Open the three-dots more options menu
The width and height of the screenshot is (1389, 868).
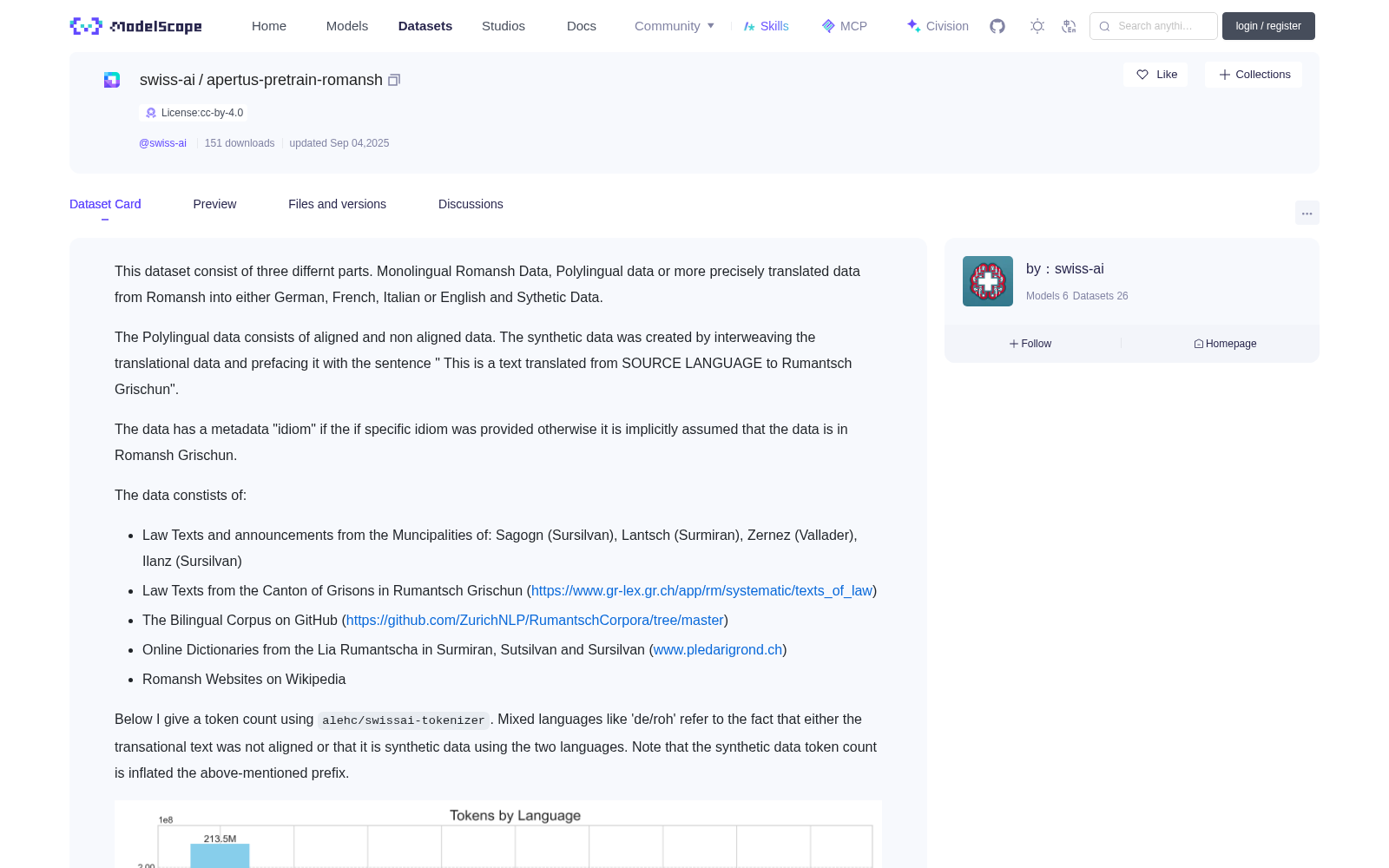[x=1307, y=213]
